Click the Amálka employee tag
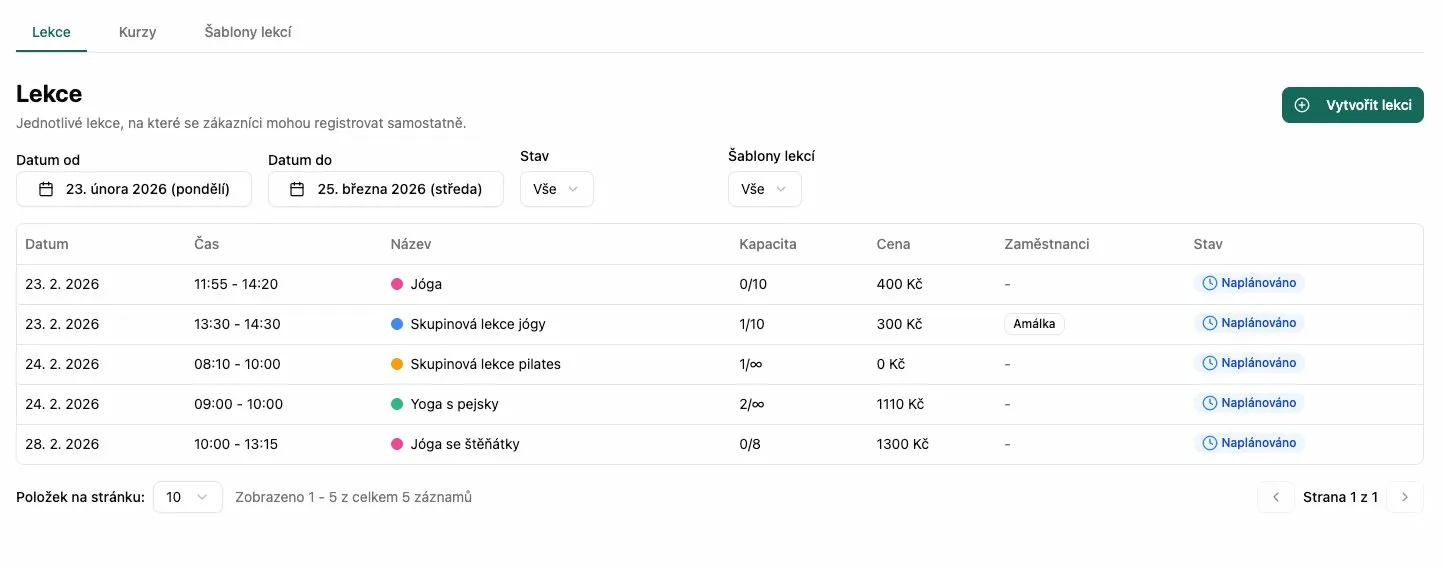 point(1034,324)
